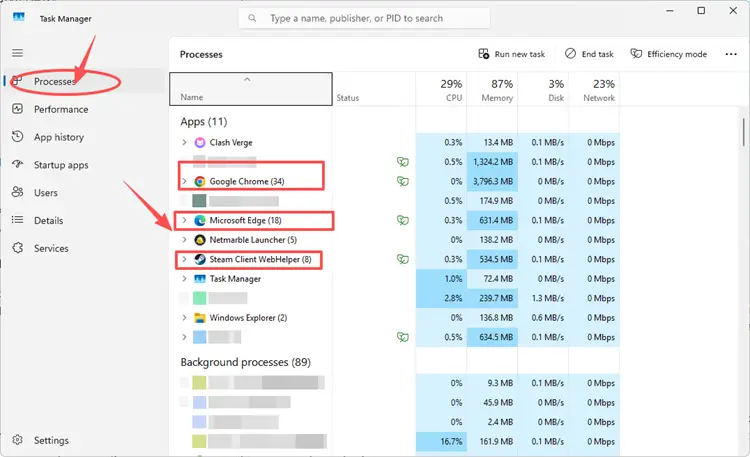Click the Apps (11) group heading
750x457 pixels.
[204, 122]
